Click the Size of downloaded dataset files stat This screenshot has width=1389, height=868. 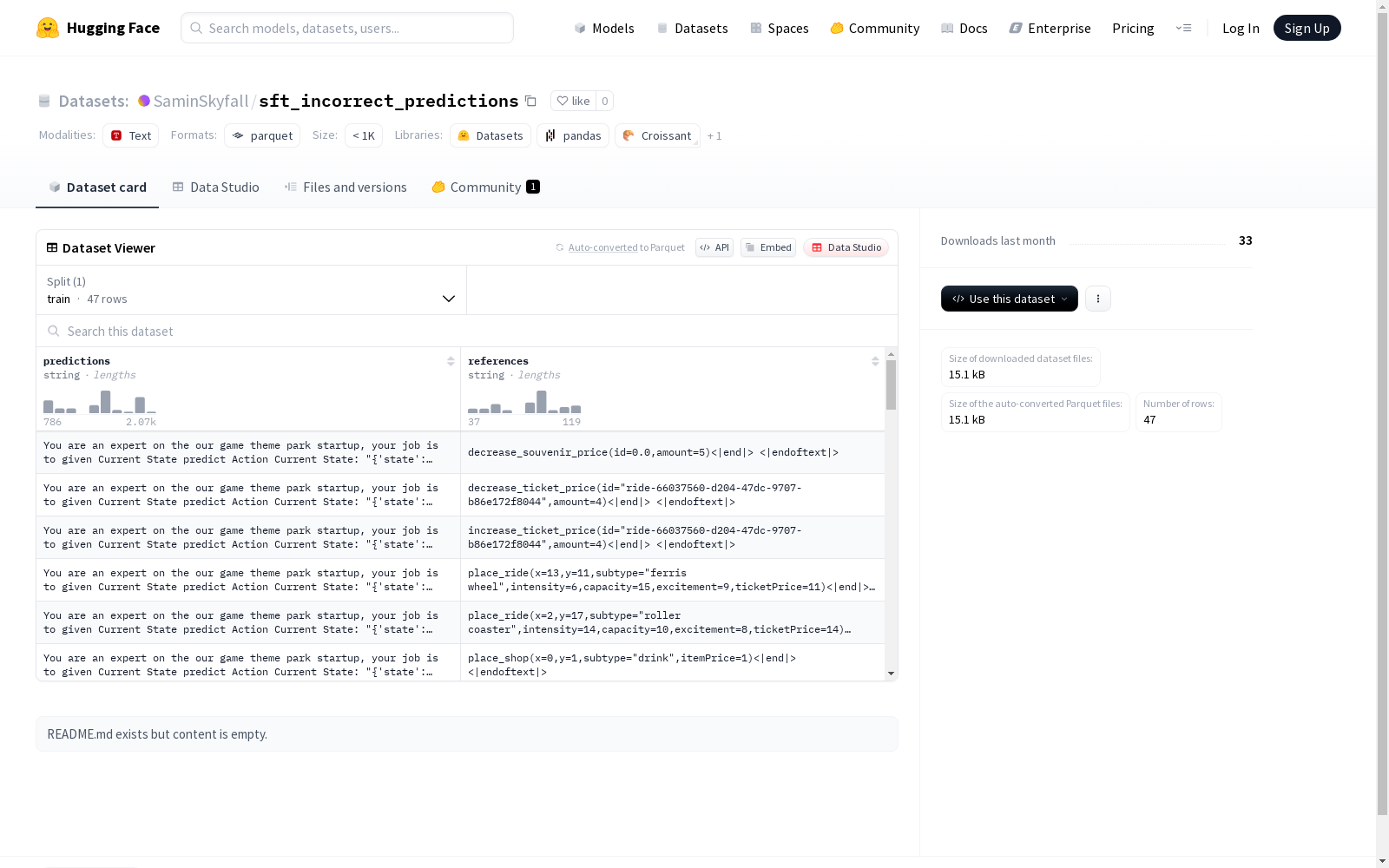1021,367
